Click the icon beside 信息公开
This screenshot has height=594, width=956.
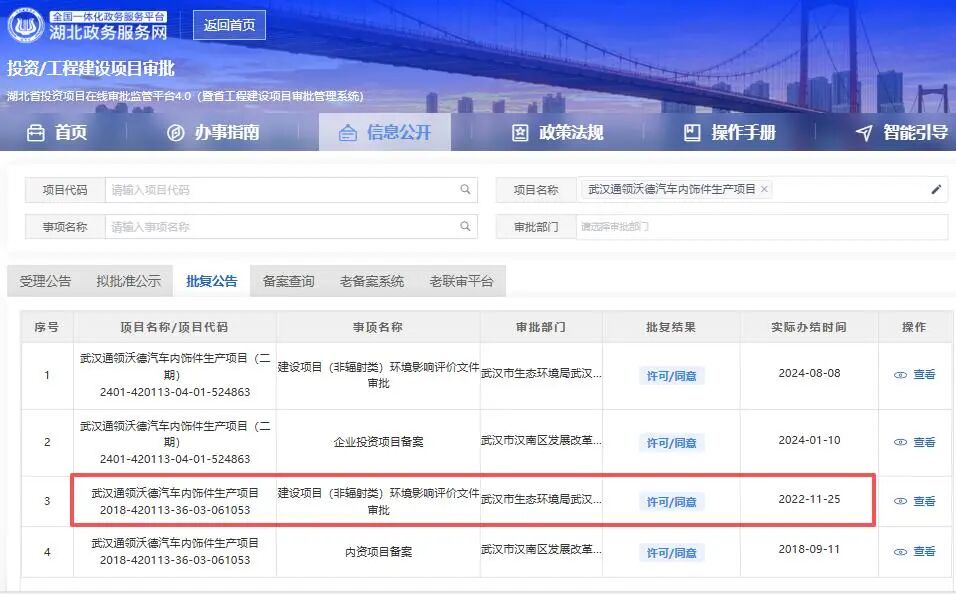point(348,133)
